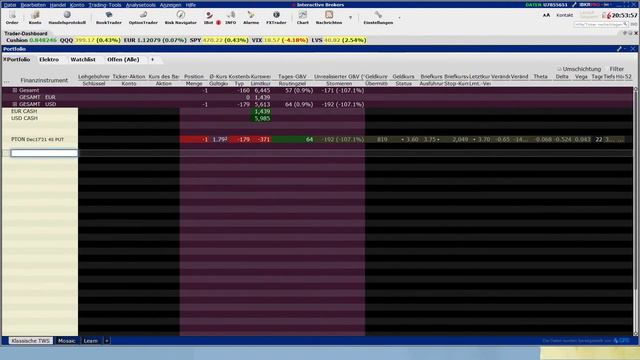Screen dimensions: 640x360
Task: Click the INFO toolbar icon
Action: tap(231, 18)
